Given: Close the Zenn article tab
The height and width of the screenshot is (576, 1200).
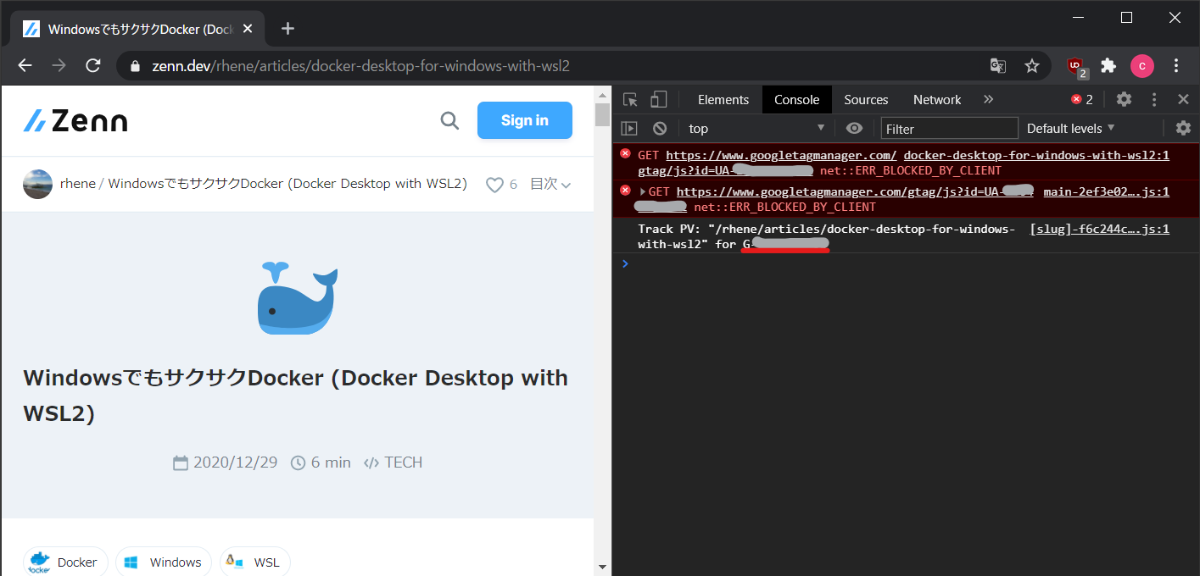Looking at the screenshot, I should coord(248,28).
